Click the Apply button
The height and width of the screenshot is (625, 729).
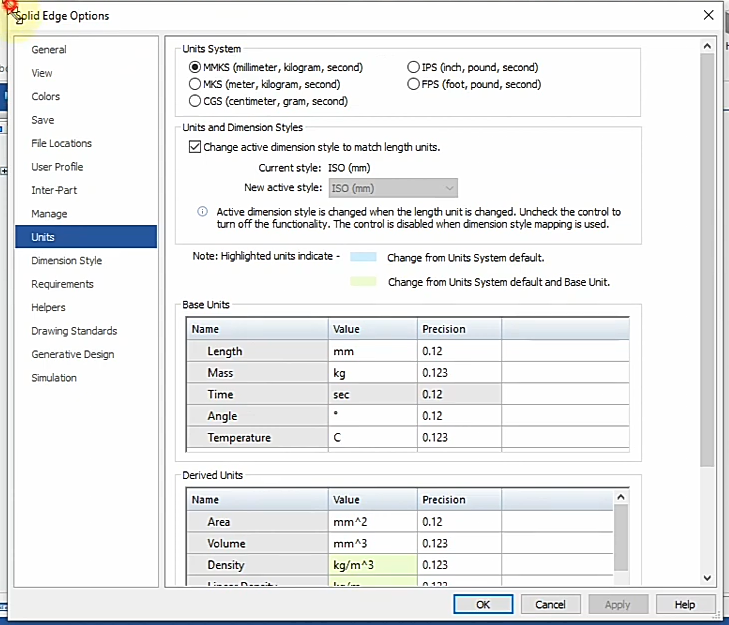(618, 604)
